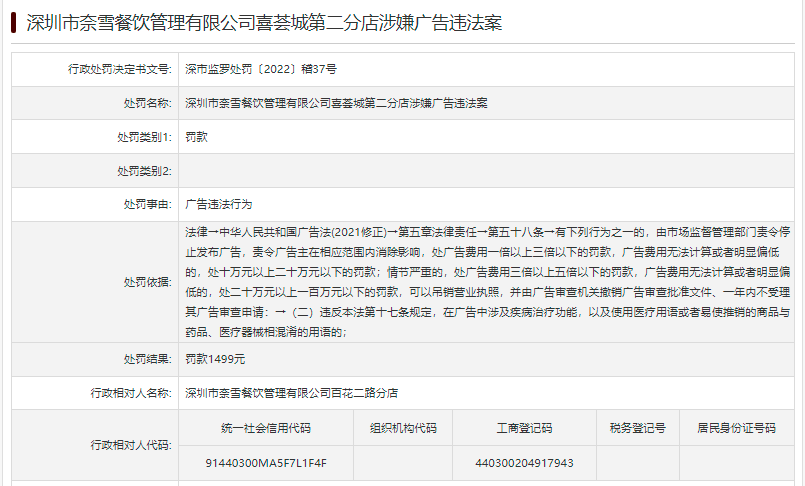Click the name 深圳市奈雪餐饮管理有限公司百花二路分店
Image resolution: width=805 pixels, height=486 pixels.
tap(292, 393)
